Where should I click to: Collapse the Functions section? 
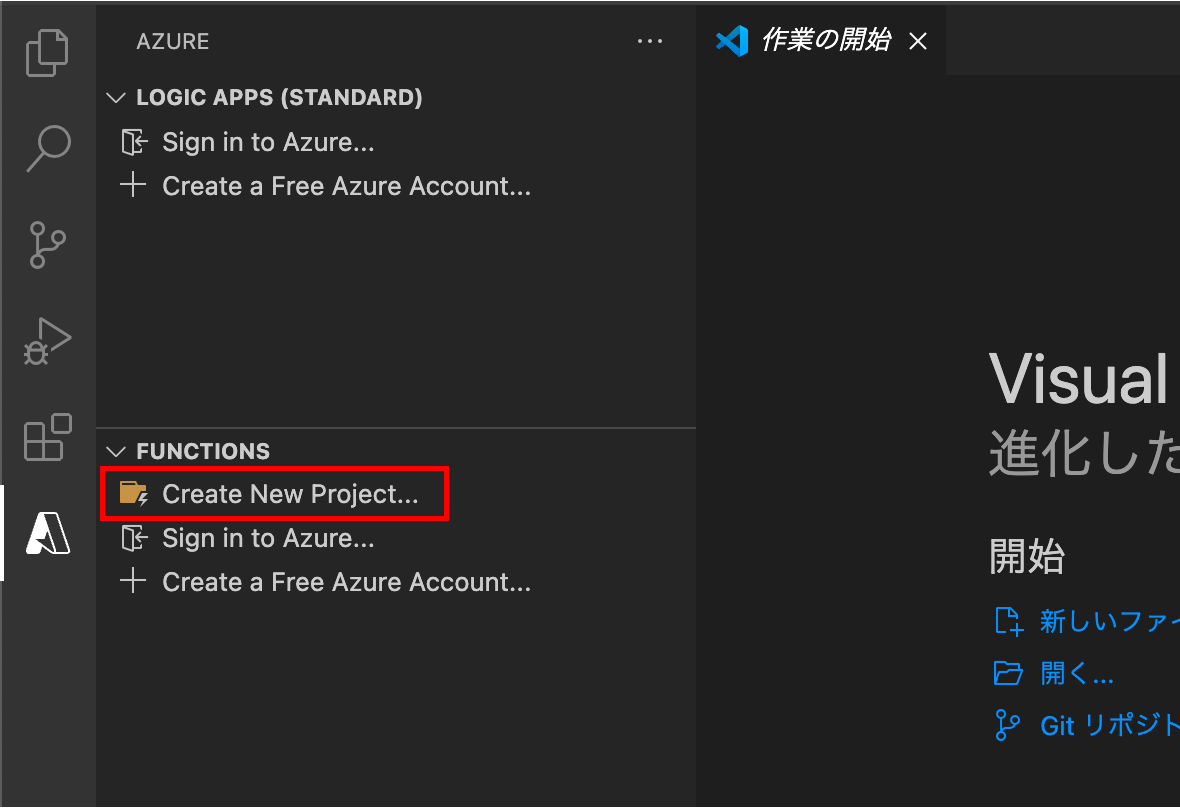[x=118, y=451]
